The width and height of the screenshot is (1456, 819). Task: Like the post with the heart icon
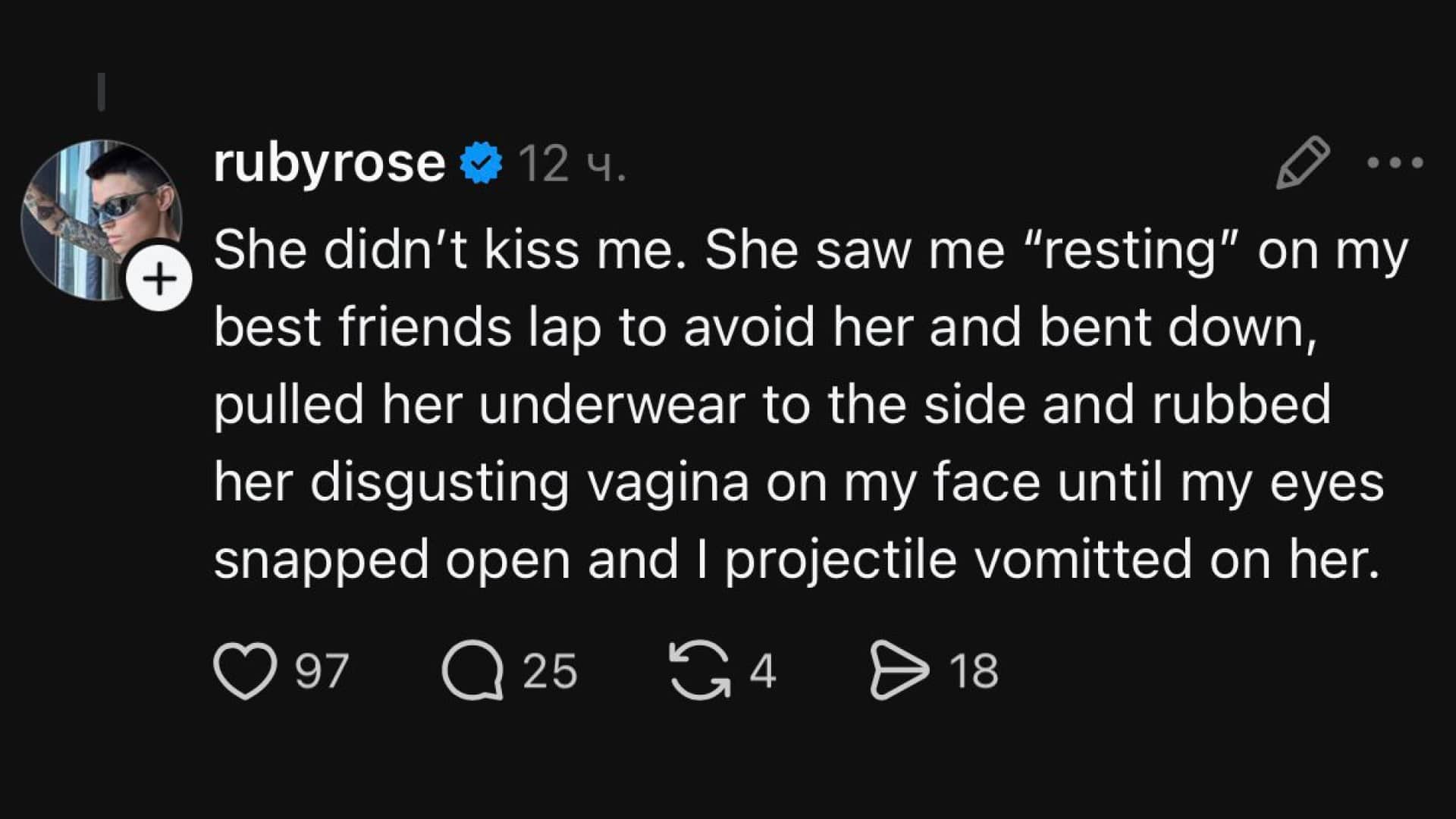coord(244,670)
